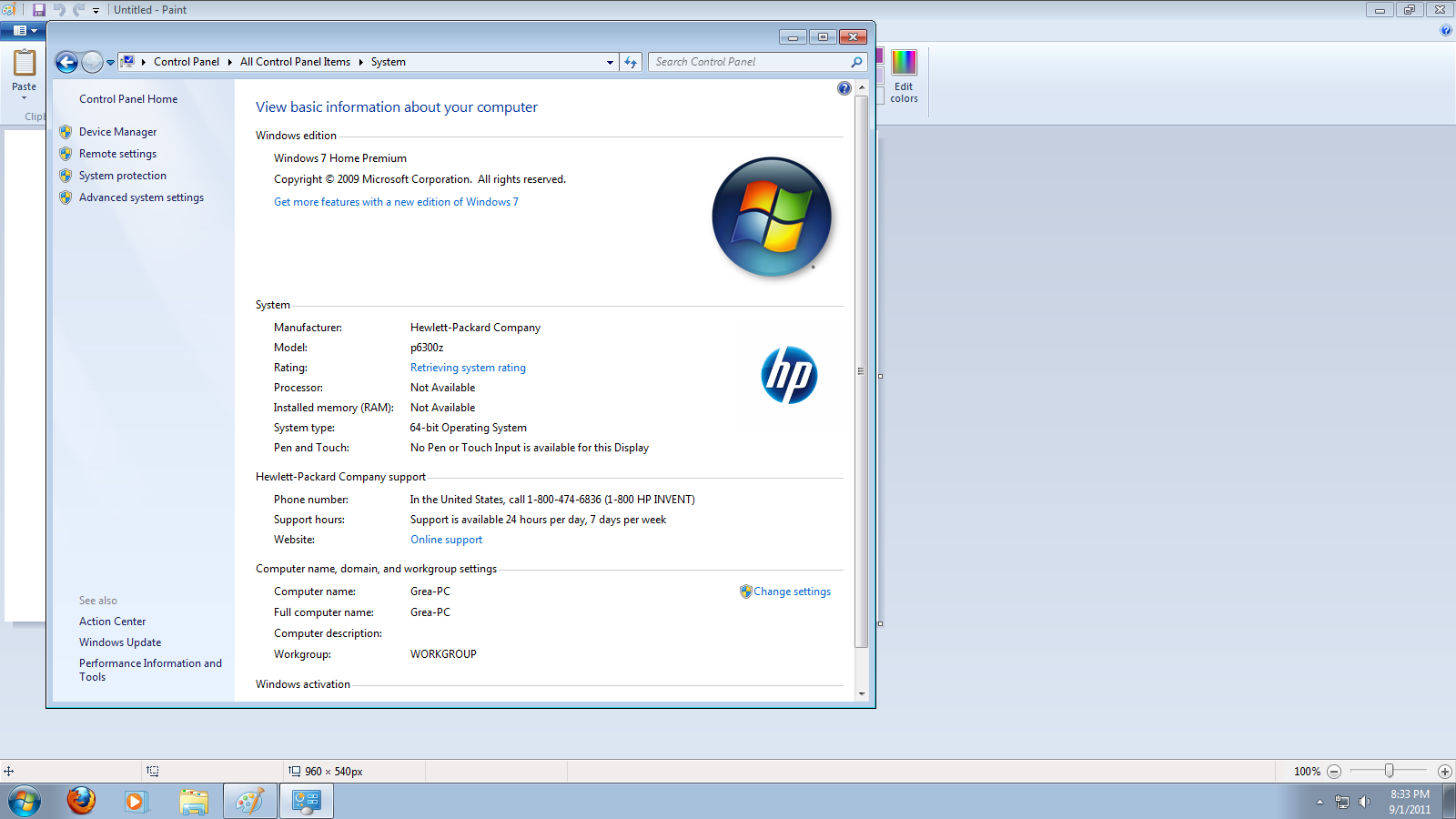
Task: Go back with the System window Back arrow
Action: pos(66,62)
